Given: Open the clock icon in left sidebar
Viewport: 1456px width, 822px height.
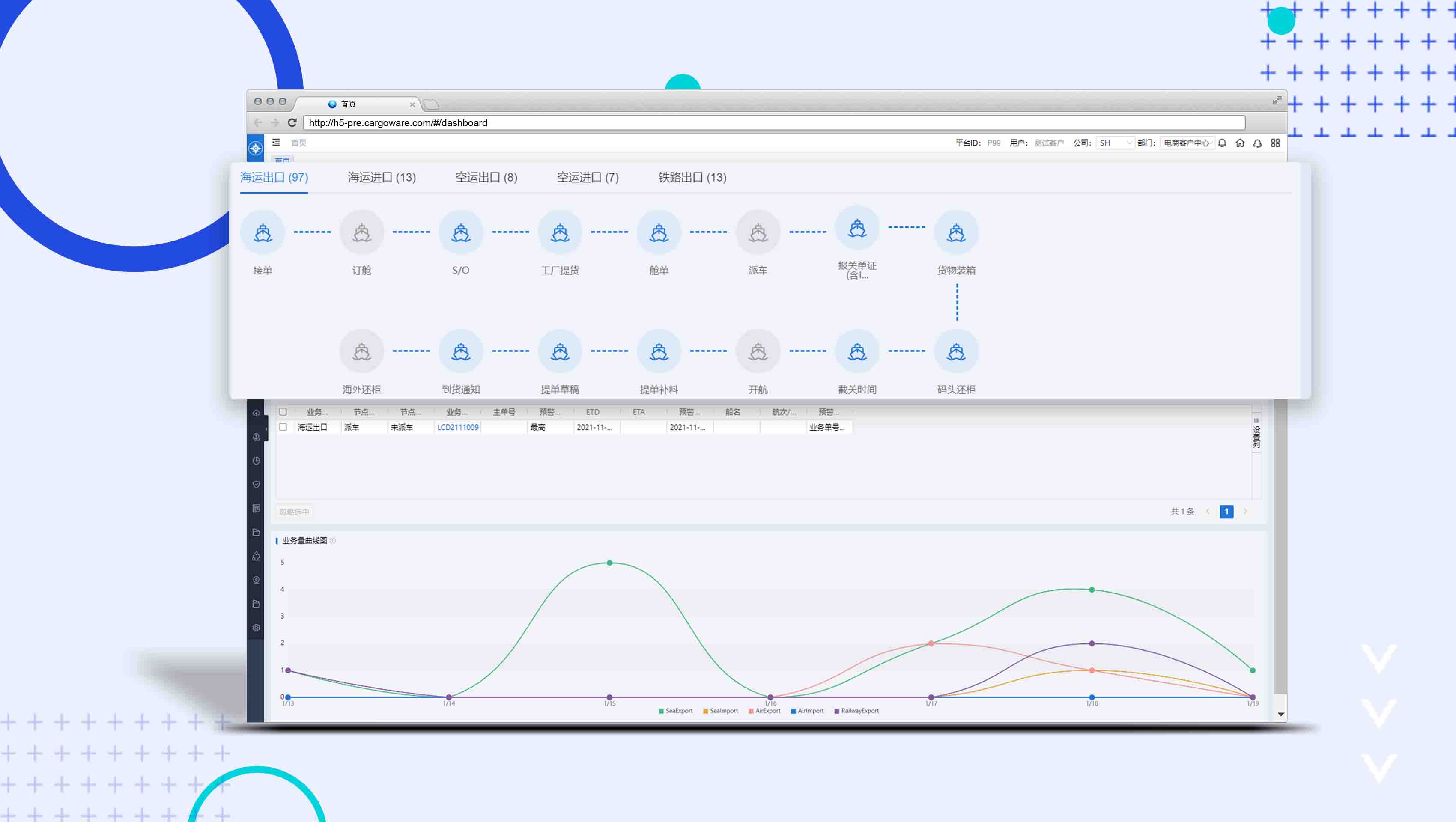Looking at the screenshot, I should 256,460.
